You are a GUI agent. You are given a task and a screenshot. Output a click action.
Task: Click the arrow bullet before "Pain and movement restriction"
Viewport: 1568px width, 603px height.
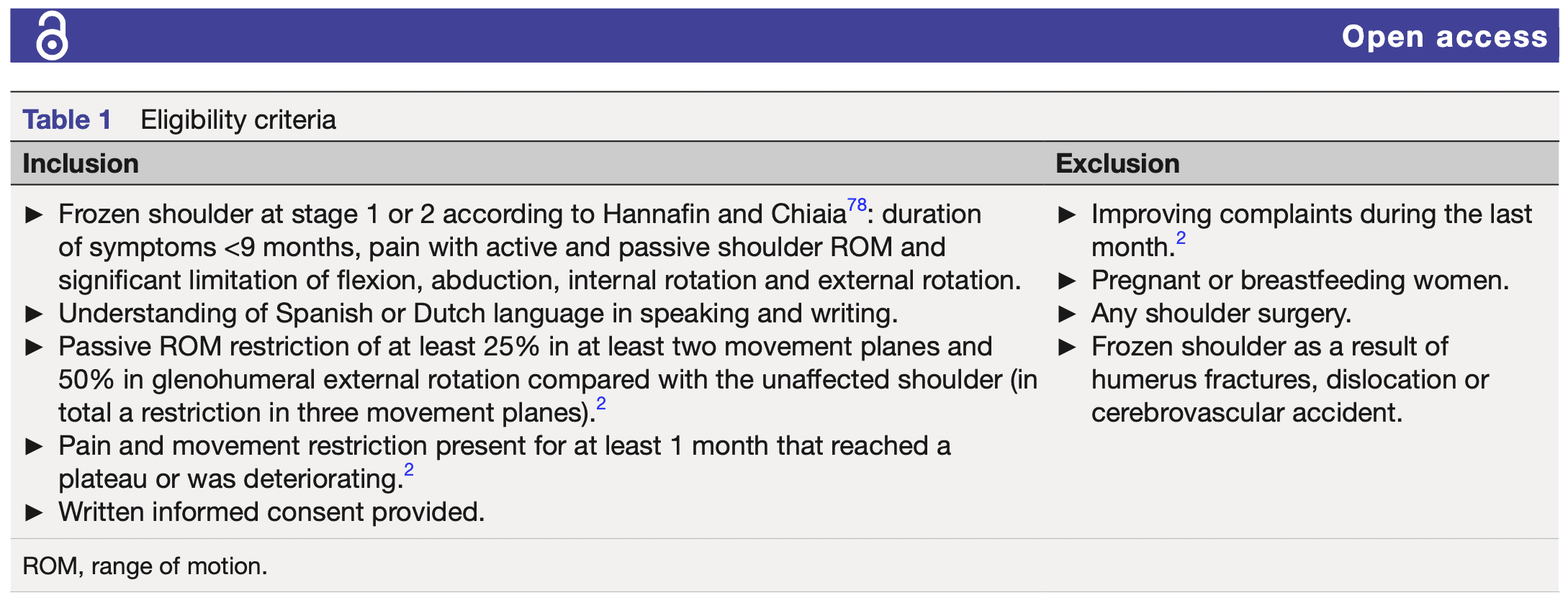coord(34,446)
